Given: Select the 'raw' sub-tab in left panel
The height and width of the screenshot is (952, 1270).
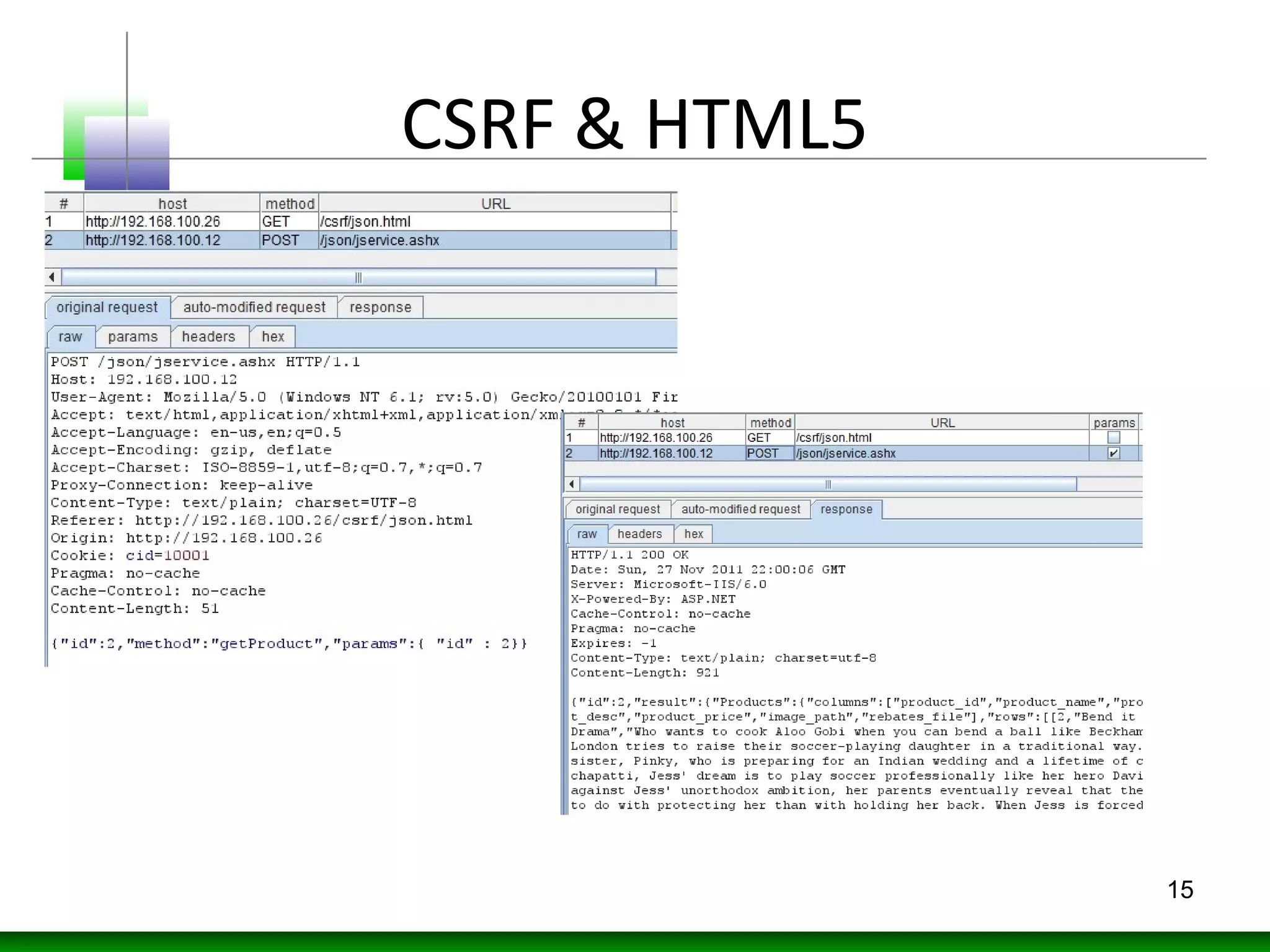Looking at the screenshot, I should [70, 337].
